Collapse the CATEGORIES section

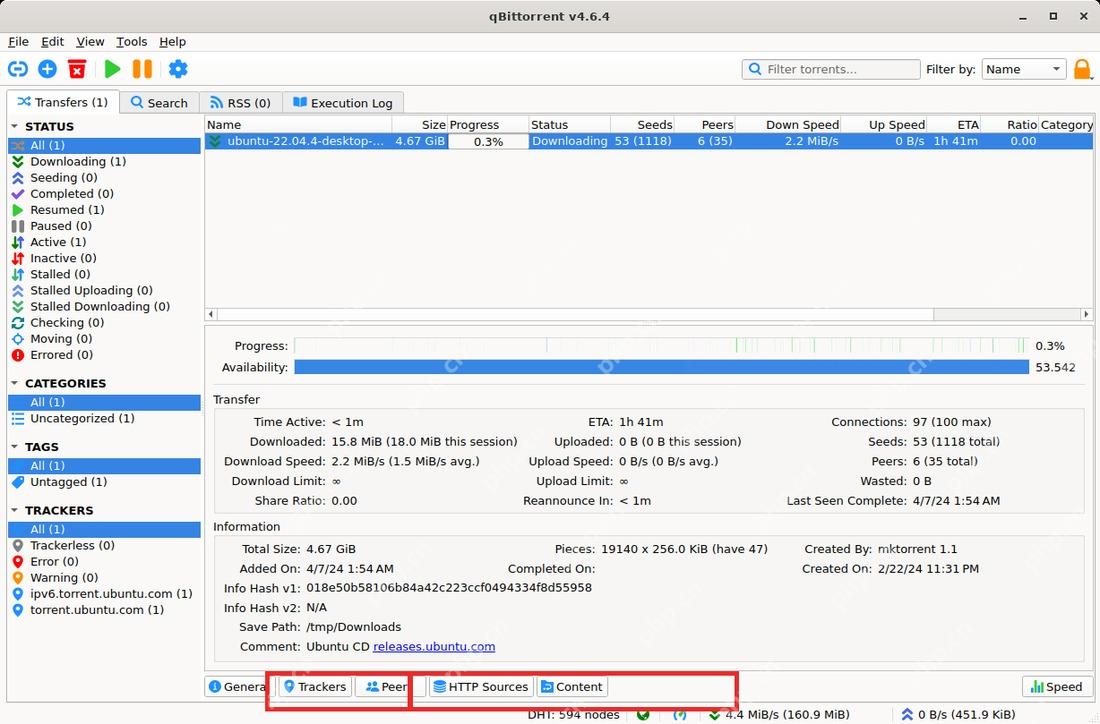tap(15, 383)
